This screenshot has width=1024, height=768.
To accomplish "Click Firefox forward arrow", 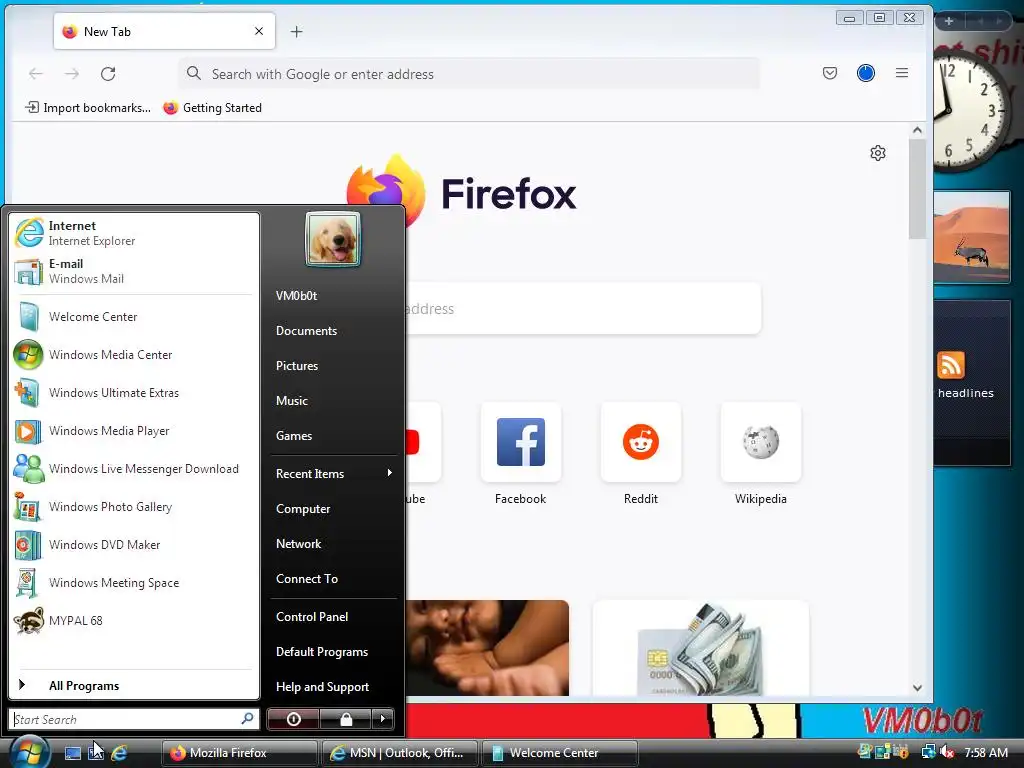I will click(72, 74).
